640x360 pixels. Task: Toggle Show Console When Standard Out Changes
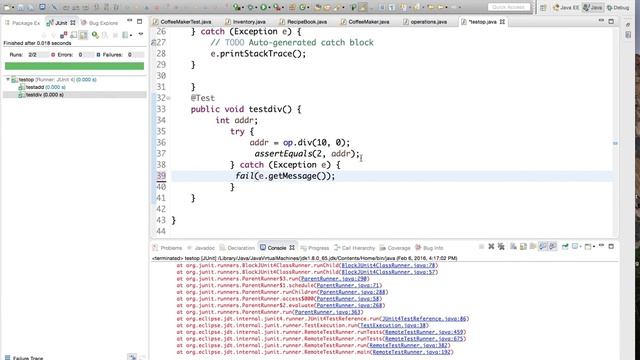pyautogui.click(x=542, y=247)
